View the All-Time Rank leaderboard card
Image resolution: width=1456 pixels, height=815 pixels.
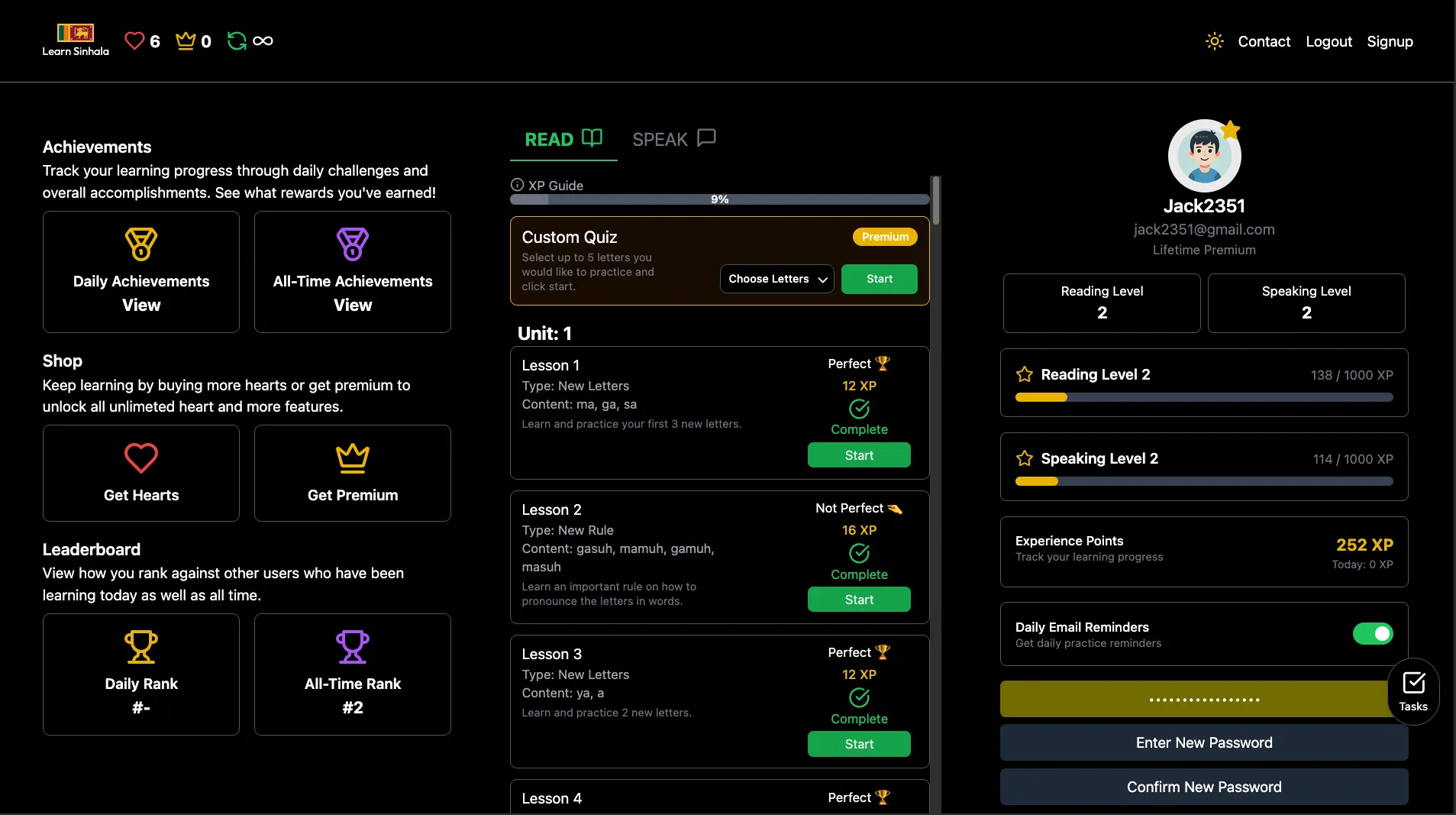(353, 674)
